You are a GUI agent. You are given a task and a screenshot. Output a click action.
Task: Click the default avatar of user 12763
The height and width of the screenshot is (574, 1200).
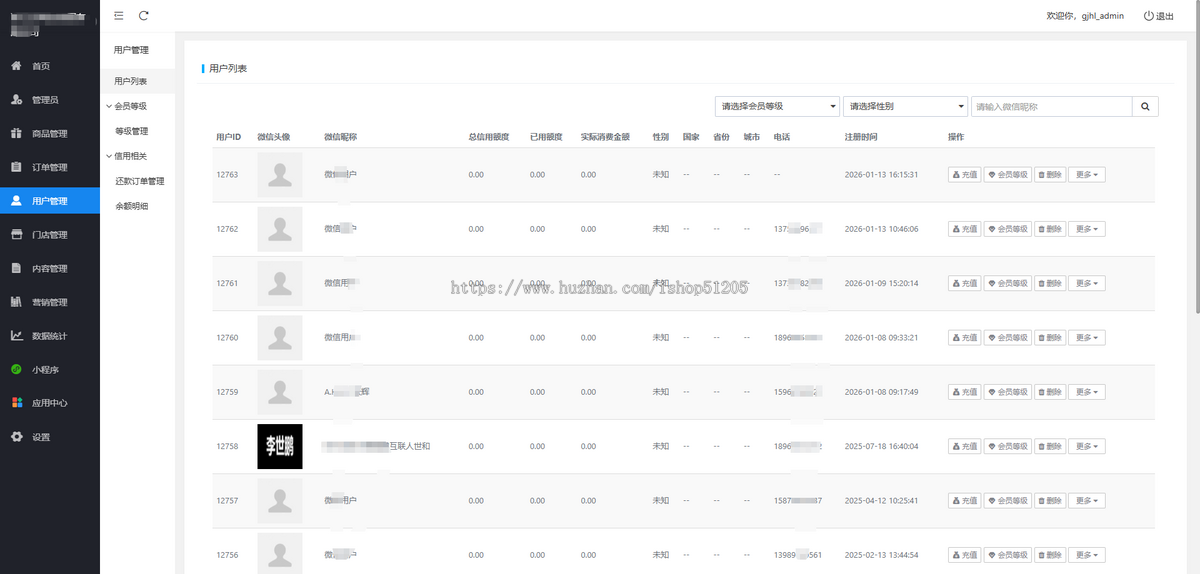(x=280, y=175)
